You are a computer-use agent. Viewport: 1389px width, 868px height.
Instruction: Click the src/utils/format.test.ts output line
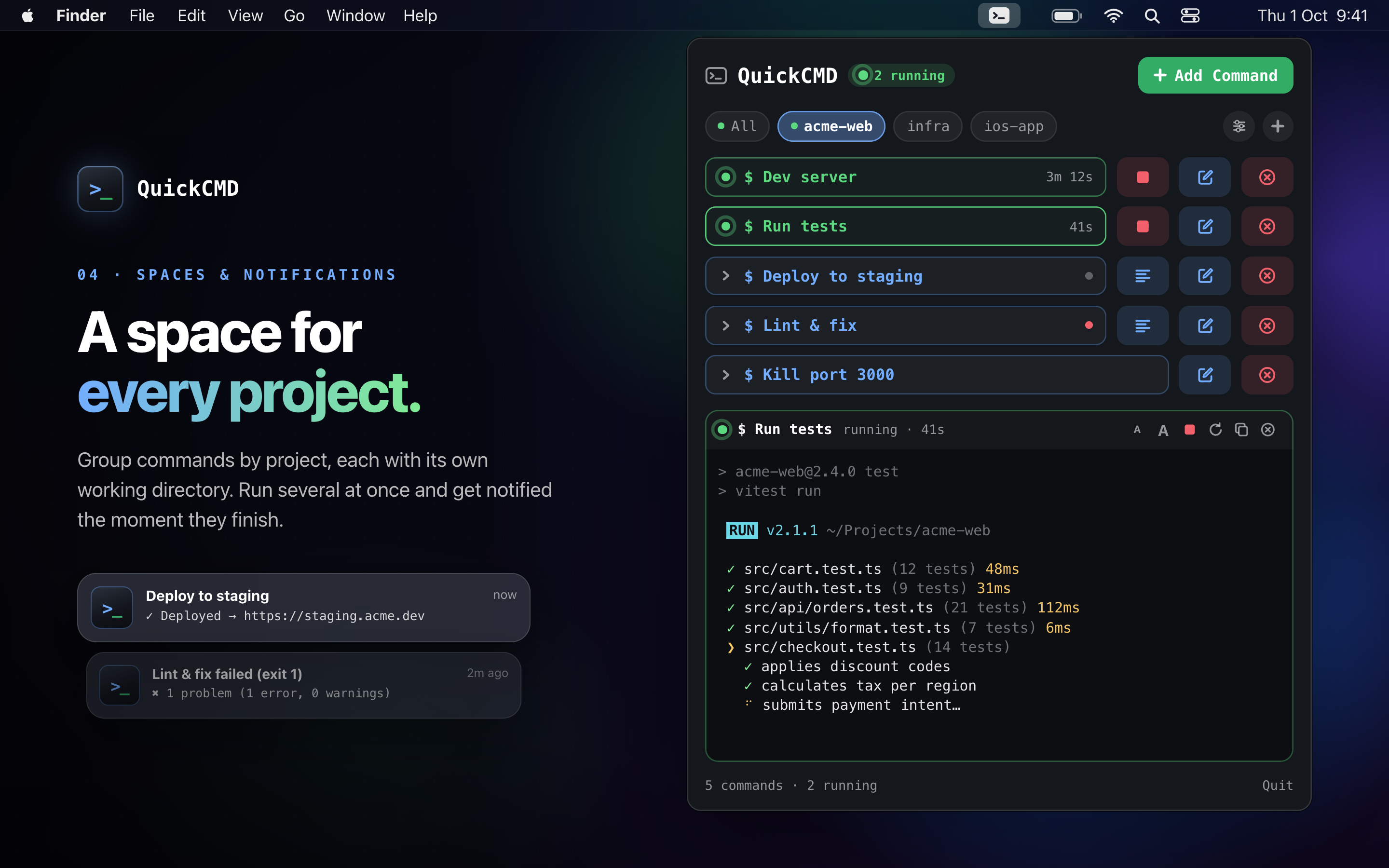pos(898,627)
